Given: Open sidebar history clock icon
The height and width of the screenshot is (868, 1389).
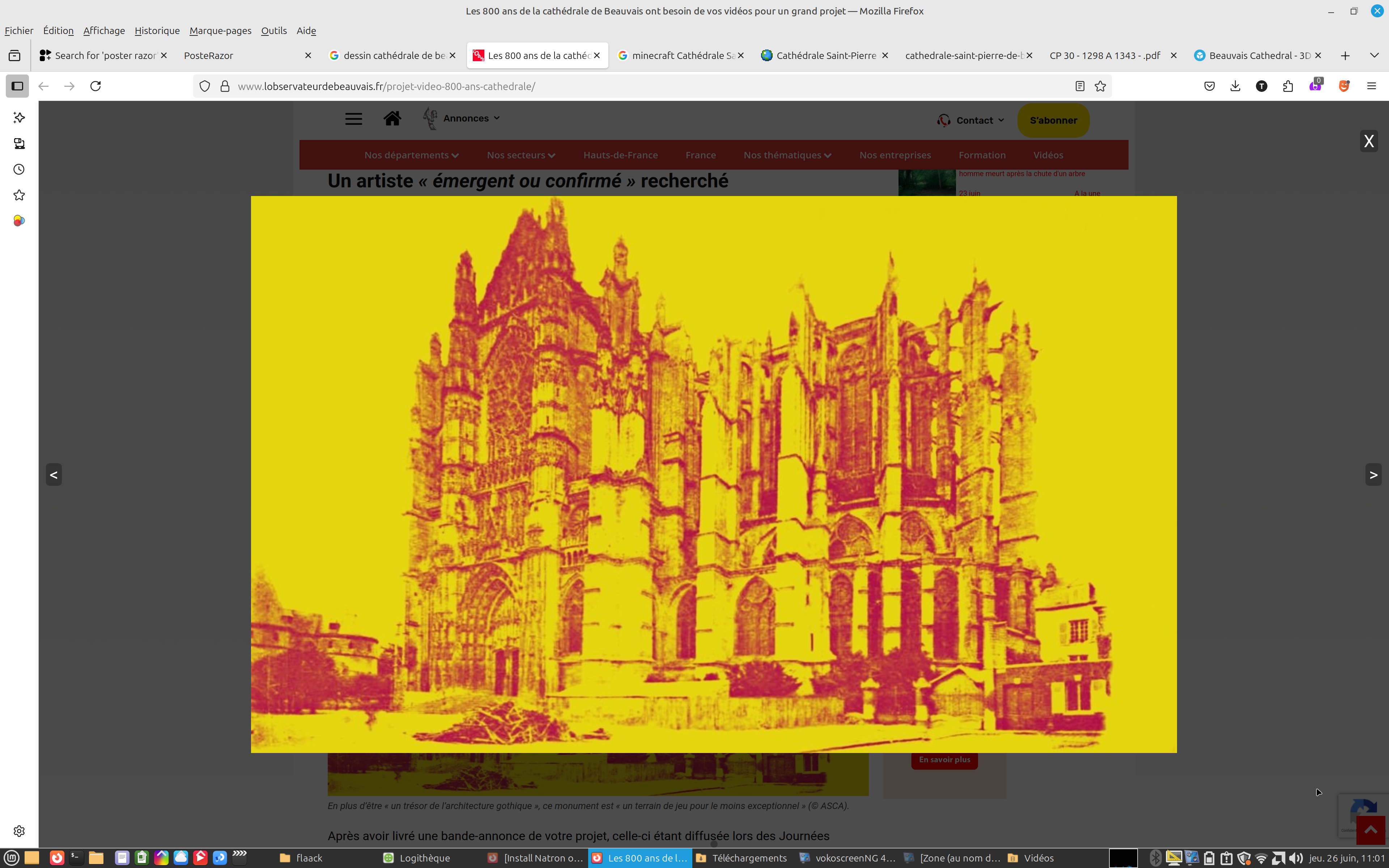Looking at the screenshot, I should [19, 169].
